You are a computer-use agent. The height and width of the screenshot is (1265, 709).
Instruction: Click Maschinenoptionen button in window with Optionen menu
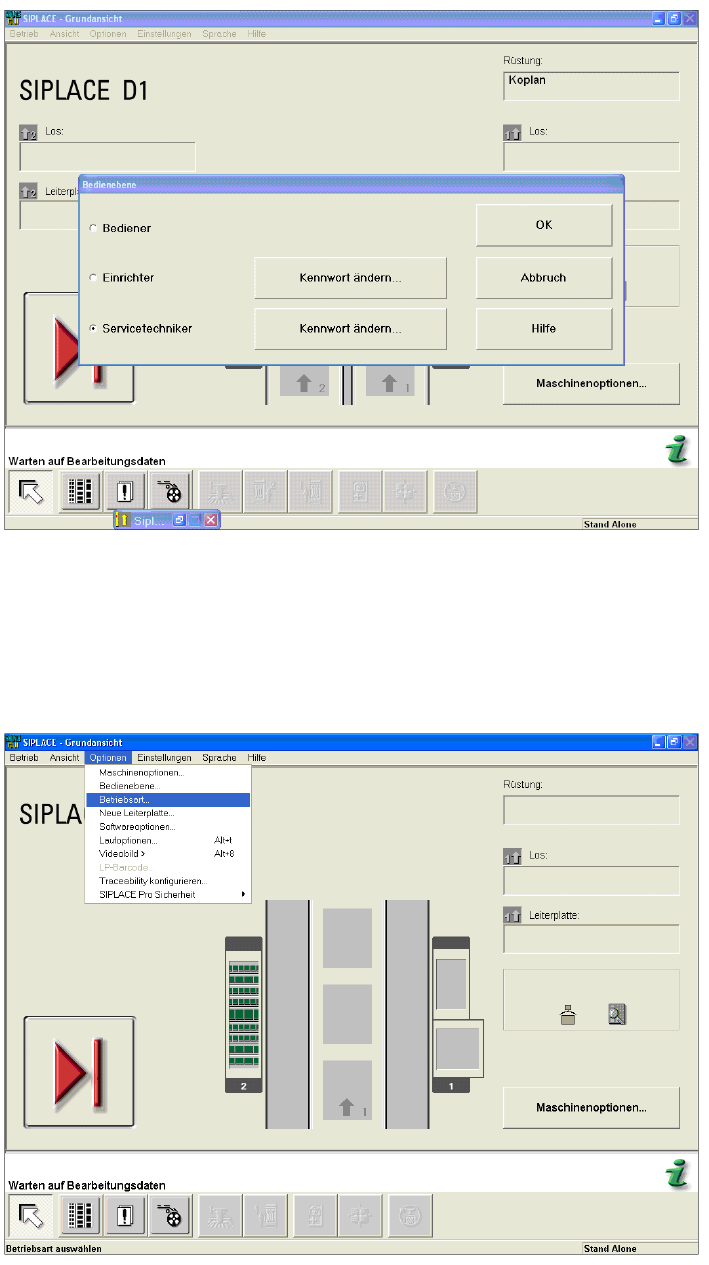[x=591, y=1107]
